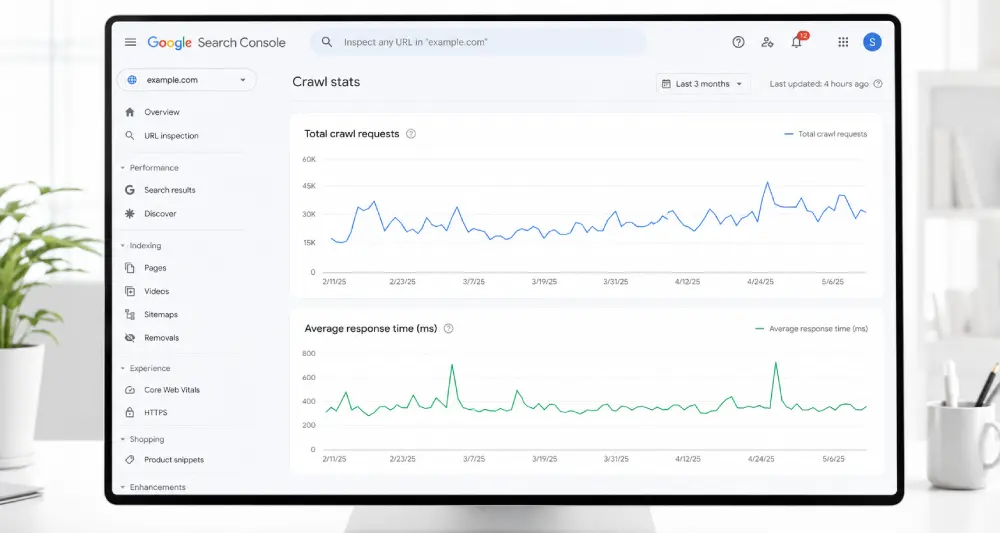Click help icon beside Average response time

pos(448,329)
